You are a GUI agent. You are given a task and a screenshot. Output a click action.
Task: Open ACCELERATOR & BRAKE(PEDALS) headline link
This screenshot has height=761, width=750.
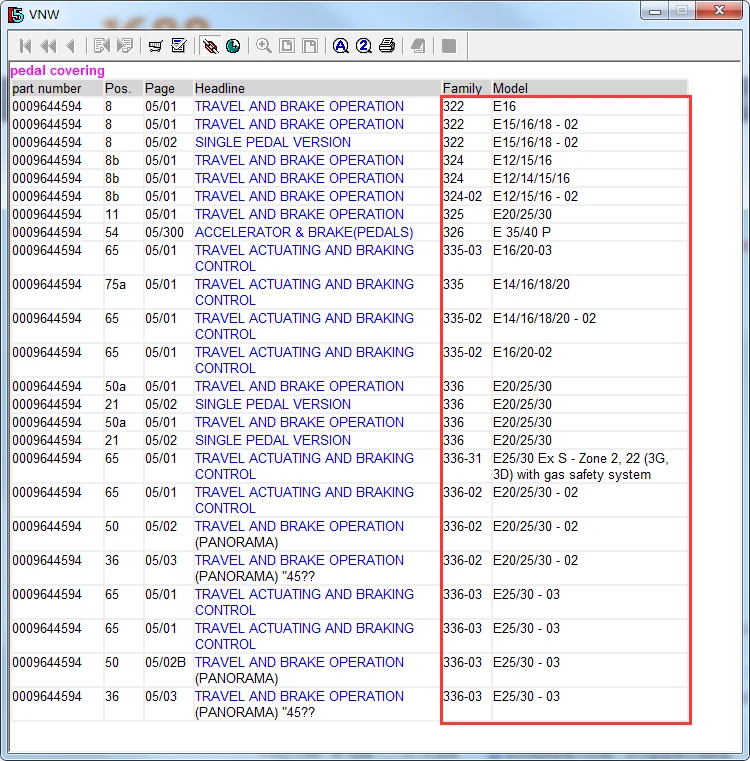303,232
